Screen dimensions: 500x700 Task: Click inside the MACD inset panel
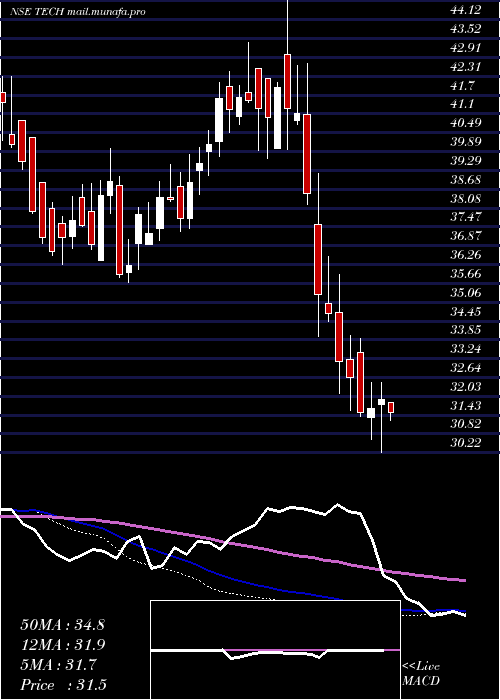pyautogui.click(x=275, y=650)
